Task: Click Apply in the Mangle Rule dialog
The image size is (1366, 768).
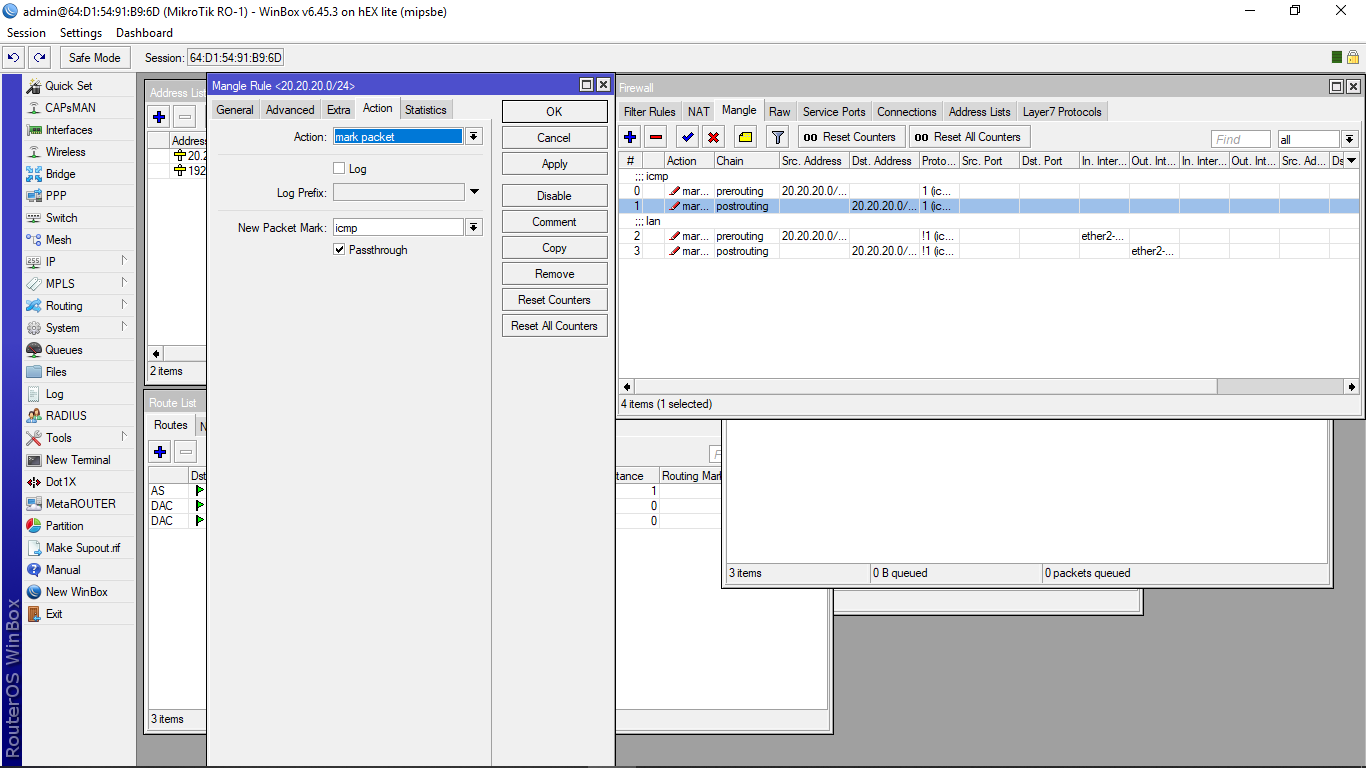Action: coord(554,164)
